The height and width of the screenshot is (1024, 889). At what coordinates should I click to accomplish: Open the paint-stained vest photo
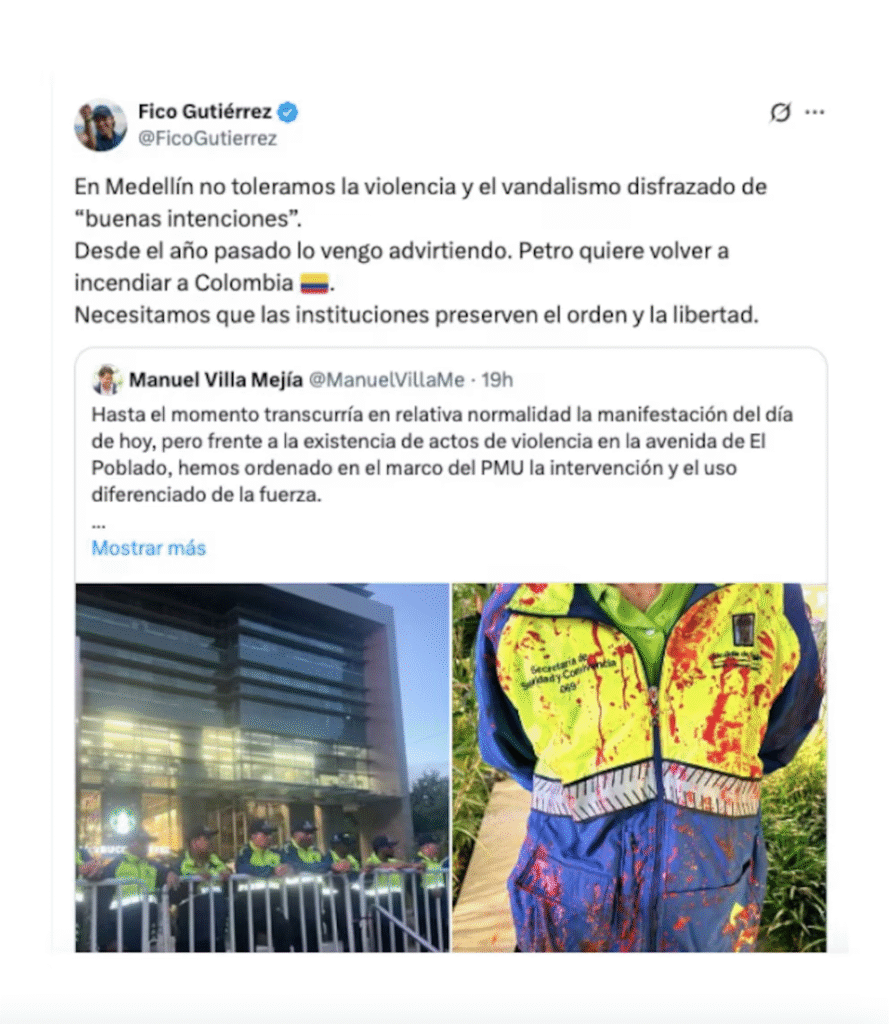(639, 767)
